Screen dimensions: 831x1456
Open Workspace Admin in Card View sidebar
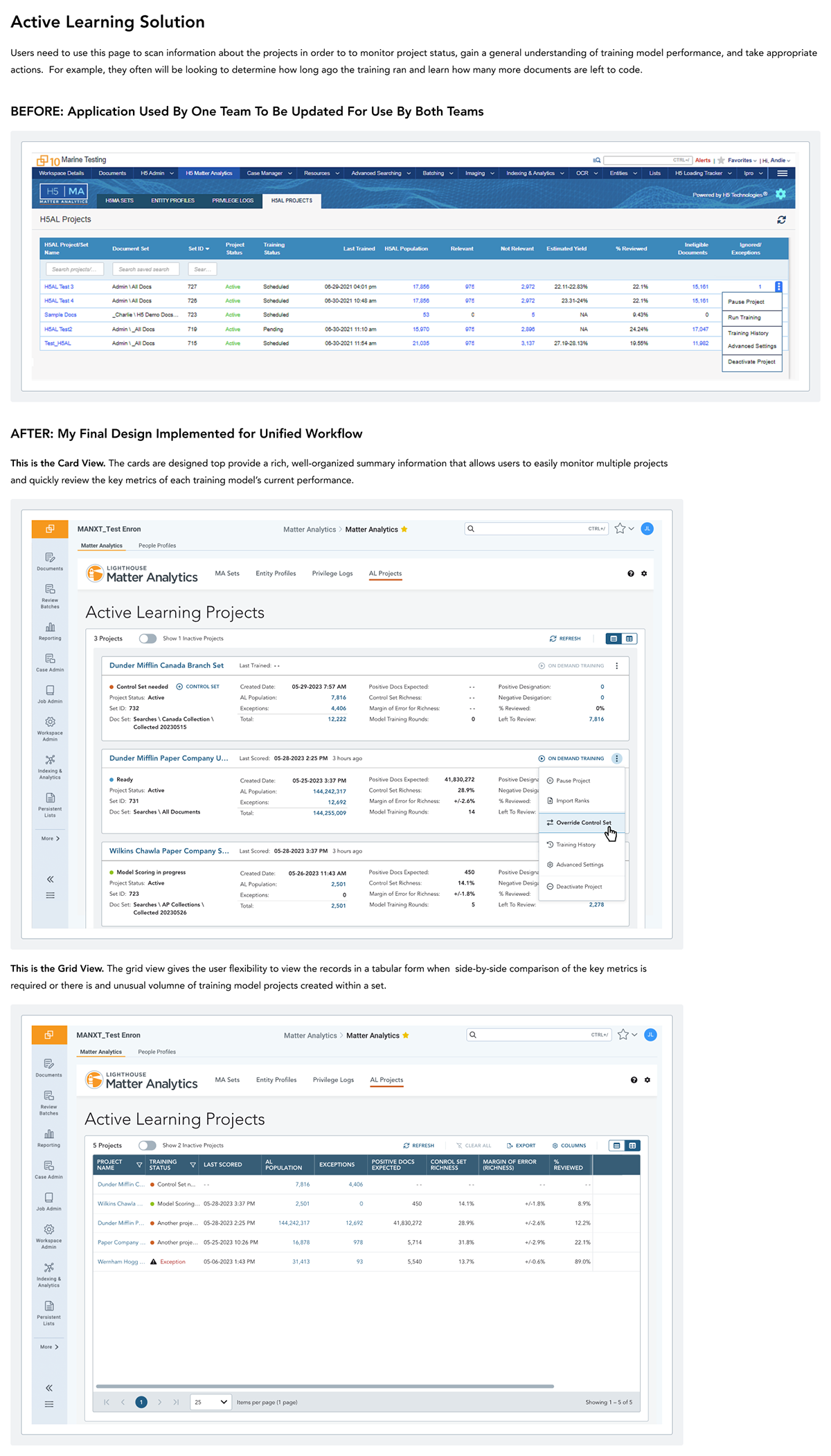point(50,729)
